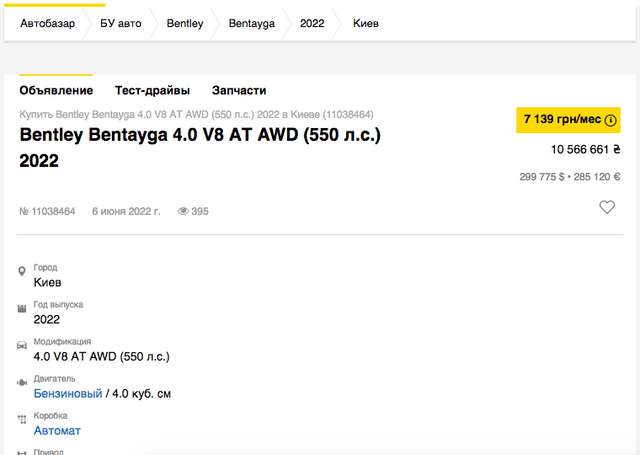This screenshot has height=455, width=640.
Task: Follow the Автомат transmission link
Action: (57, 430)
